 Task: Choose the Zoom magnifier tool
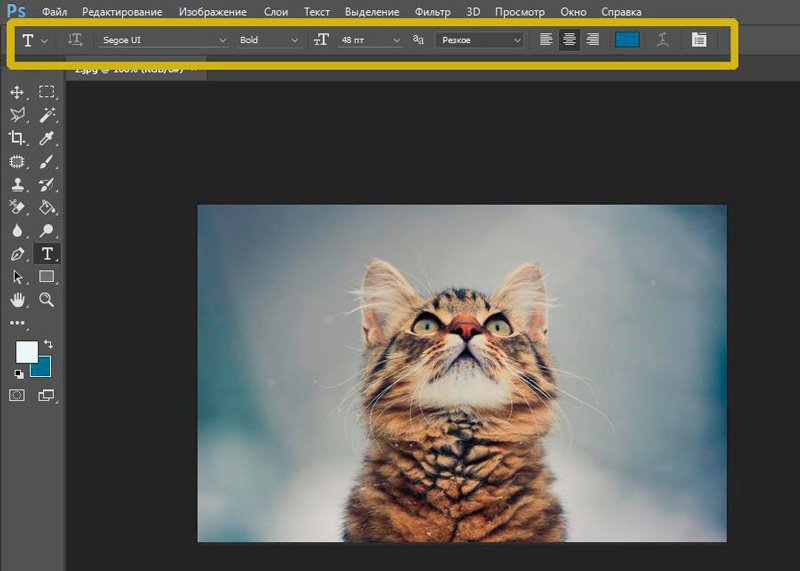[x=46, y=299]
